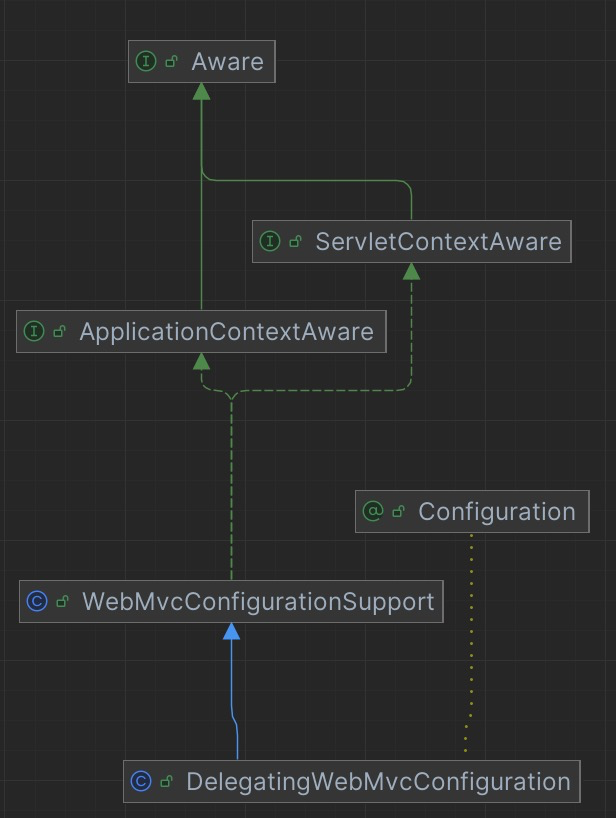Click the blue inheritance line above DelegatingWebMvcConfiguration
This screenshot has width=616, height=818.
(x=233, y=699)
